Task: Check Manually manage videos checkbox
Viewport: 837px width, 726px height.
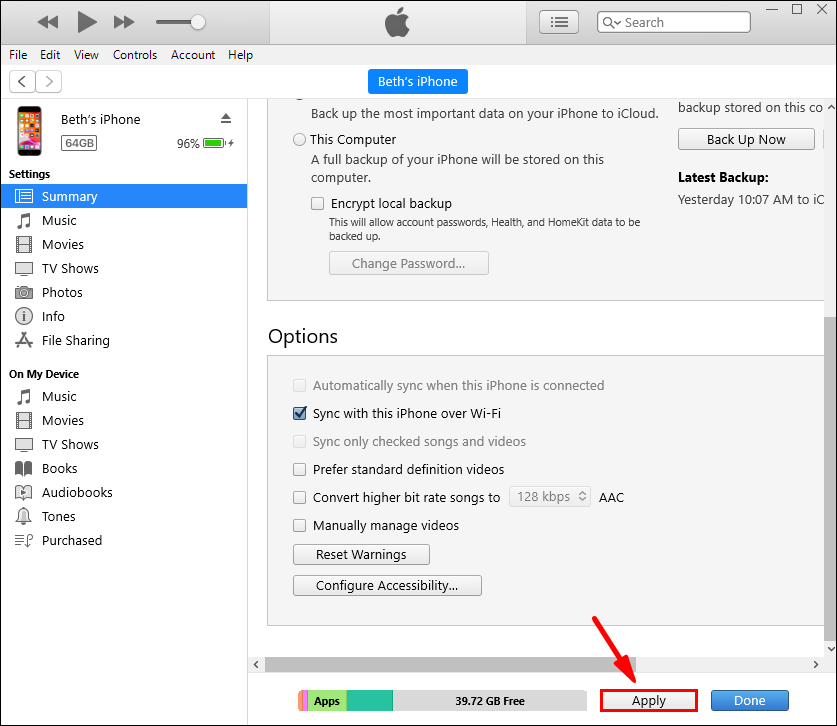Action: [299, 525]
